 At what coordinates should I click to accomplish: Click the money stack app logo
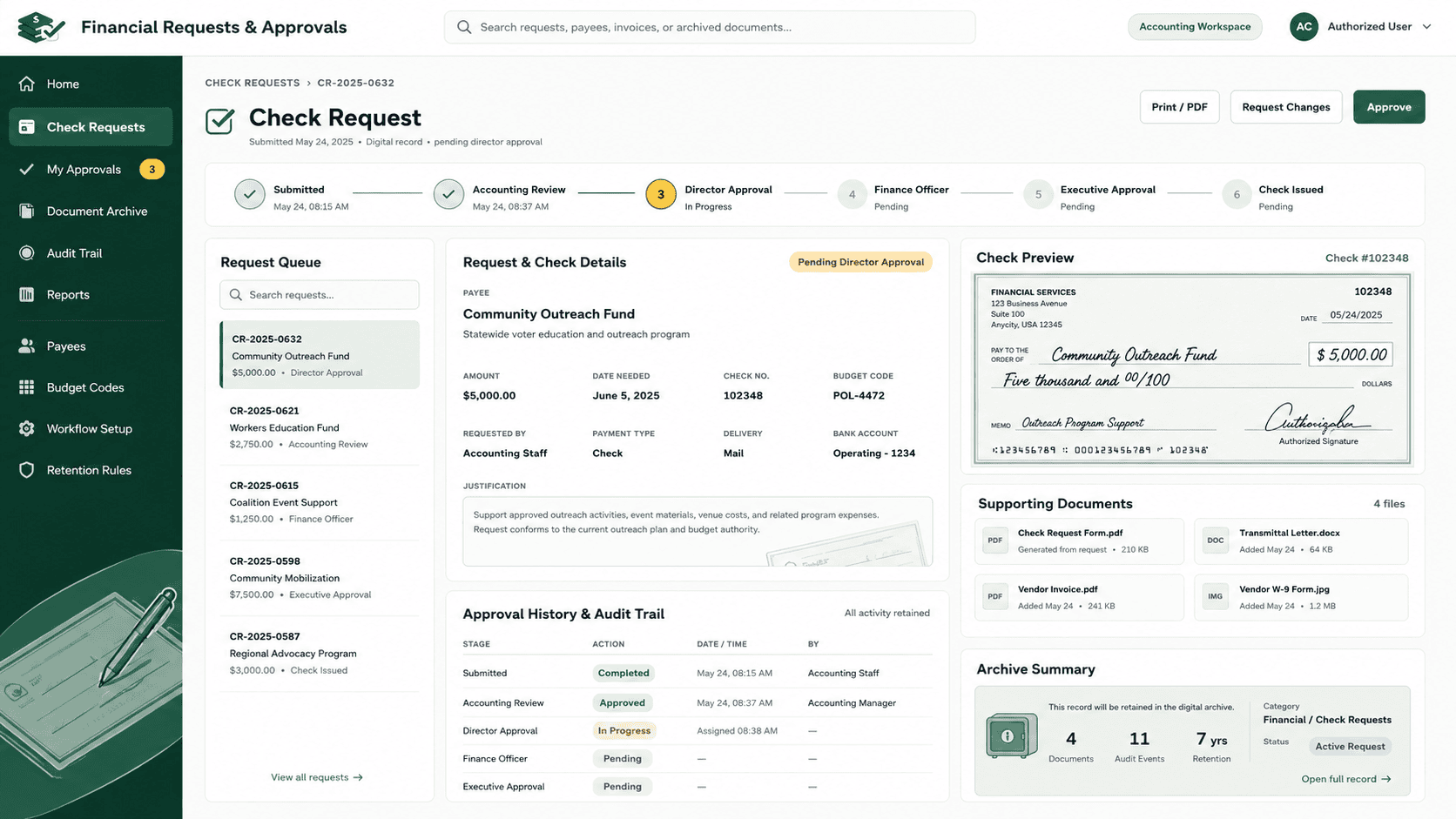[x=40, y=27]
